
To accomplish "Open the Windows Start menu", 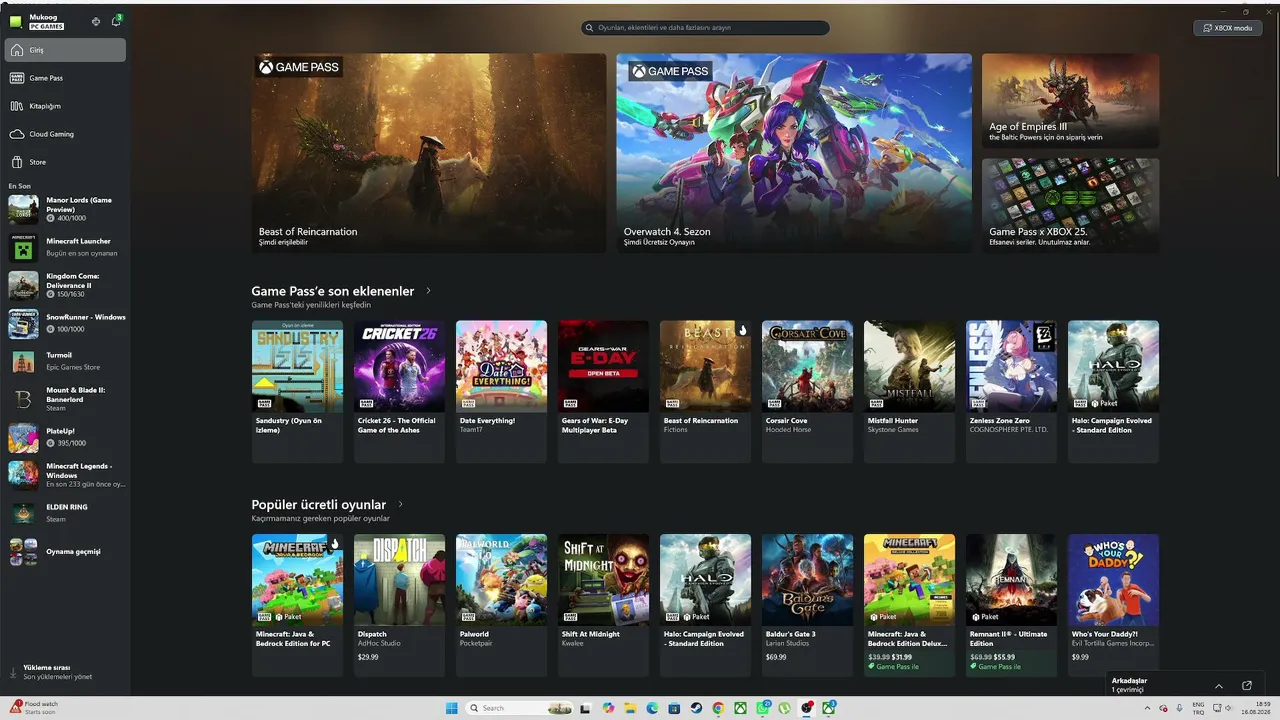I will (x=451, y=708).
